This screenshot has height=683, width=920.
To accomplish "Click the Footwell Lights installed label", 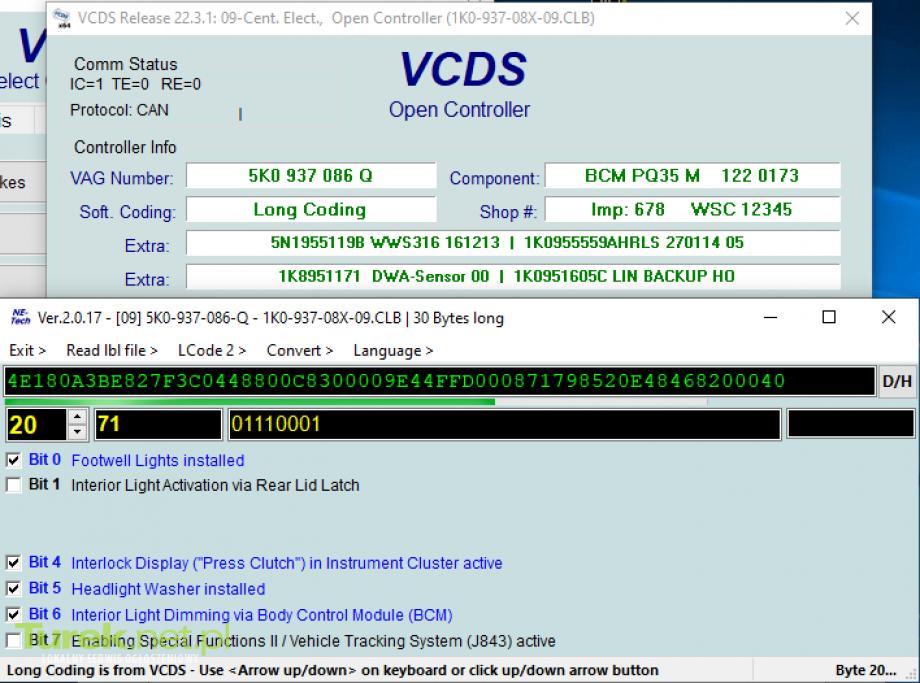I will [158, 461].
